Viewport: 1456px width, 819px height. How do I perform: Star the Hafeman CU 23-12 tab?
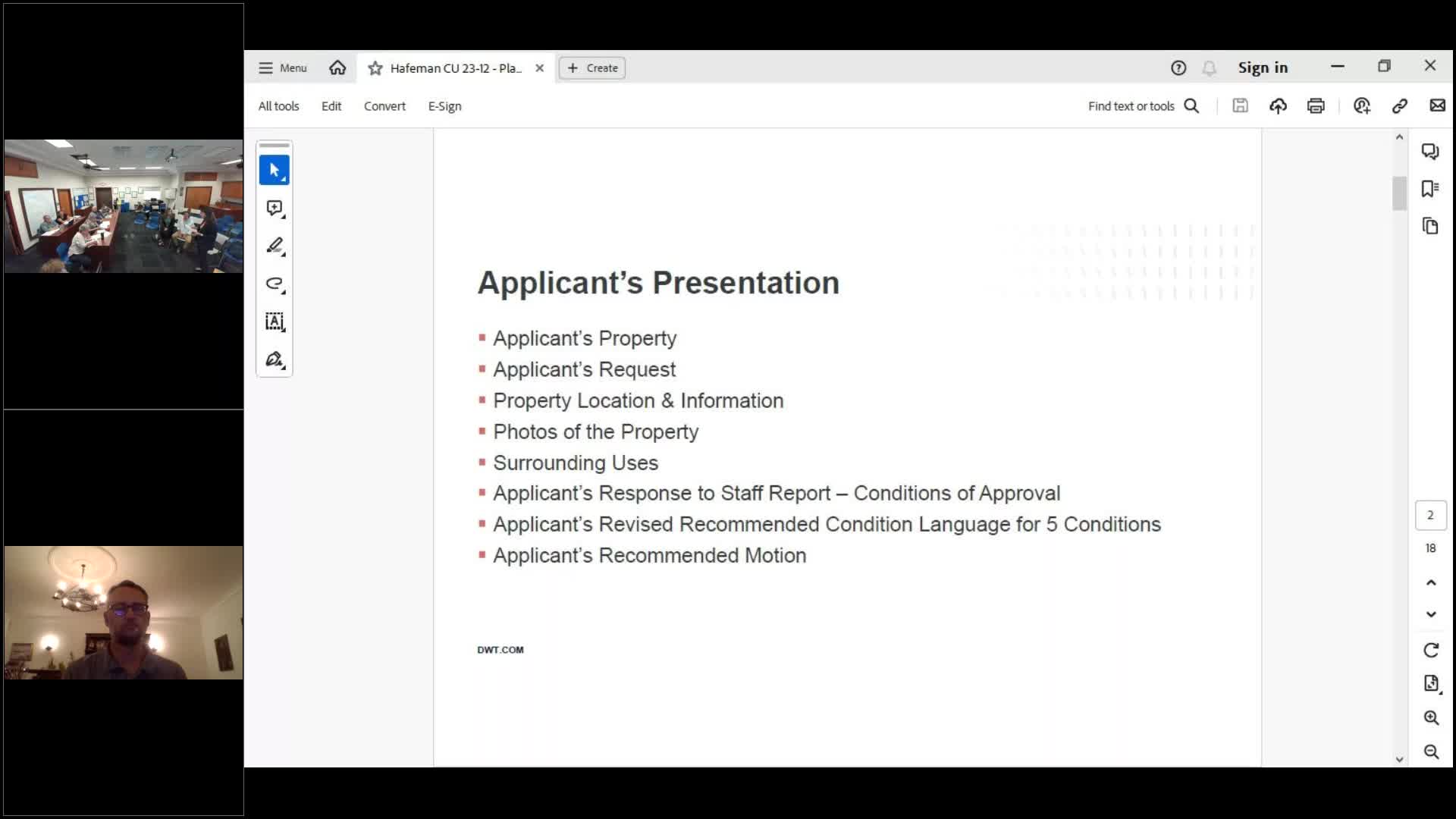click(x=375, y=68)
